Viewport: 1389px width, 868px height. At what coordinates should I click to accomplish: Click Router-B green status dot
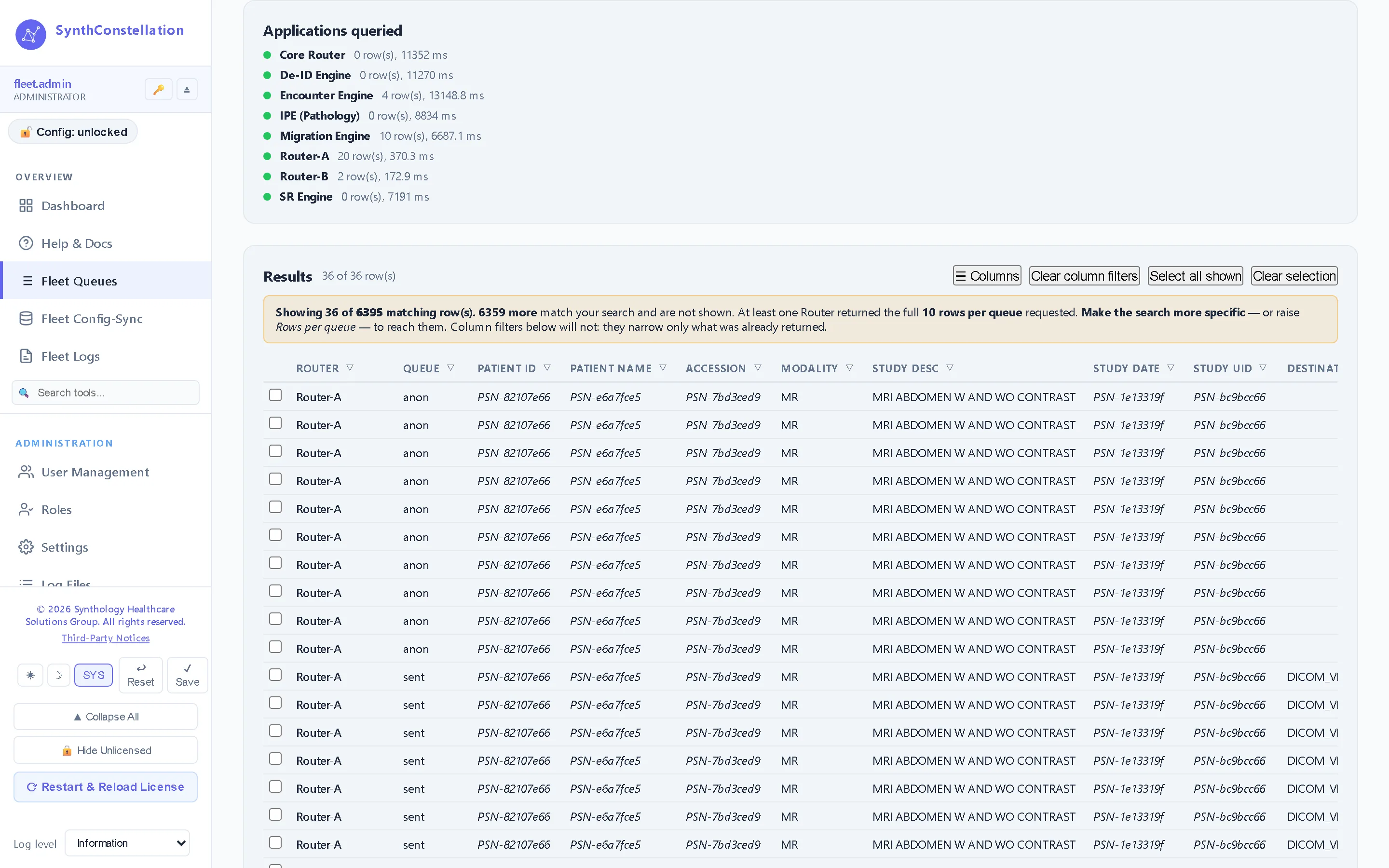[267, 176]
